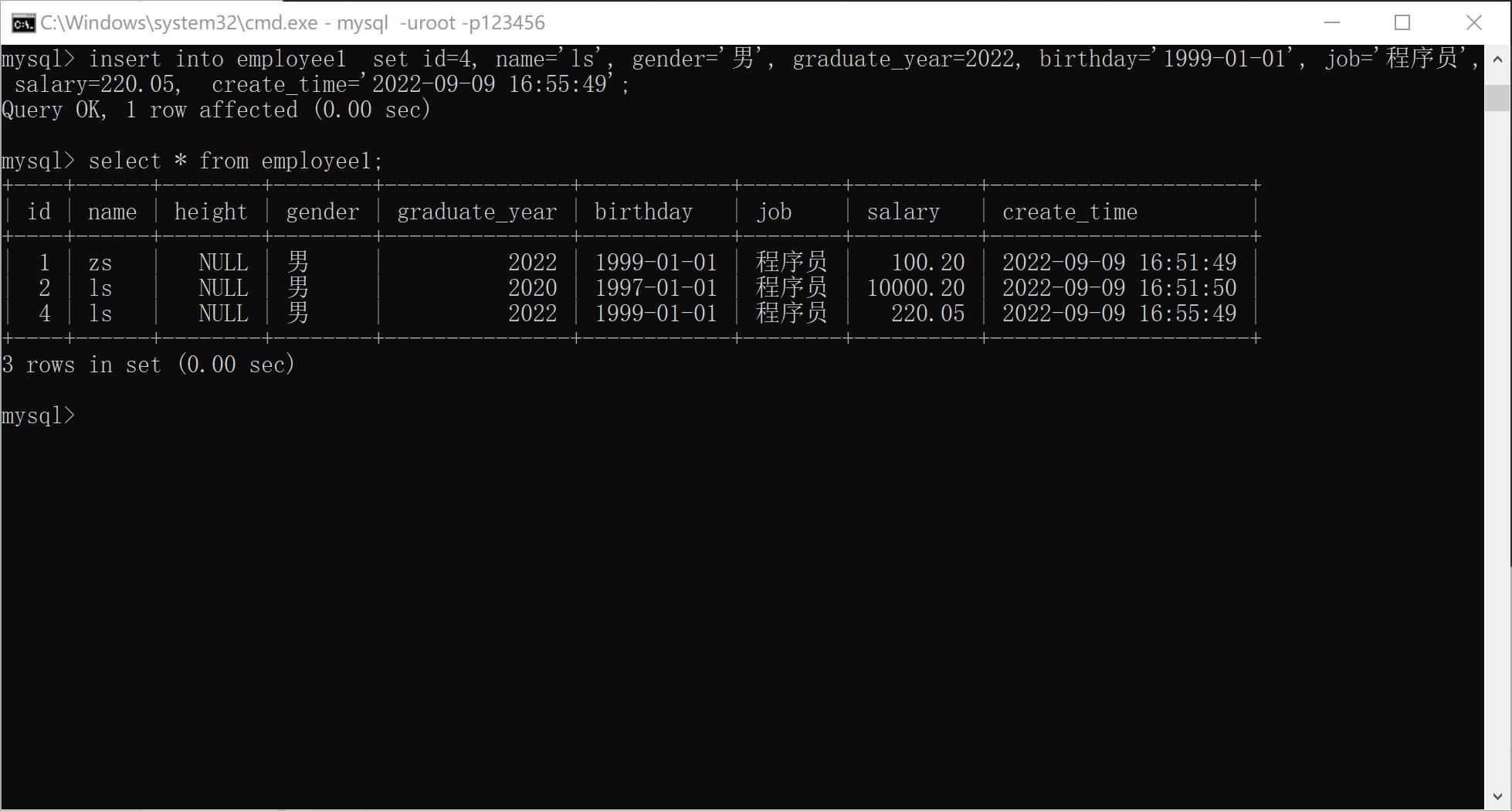Maximize the cmd.exe window
This screenshot has width=1512, height=811.
[1402, 22]
